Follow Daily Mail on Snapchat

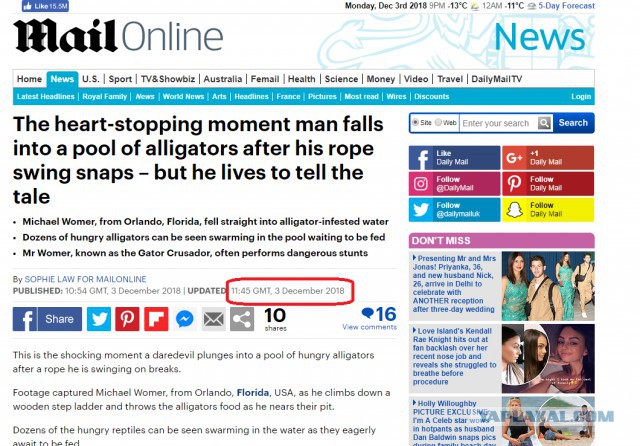coord(548,210)
